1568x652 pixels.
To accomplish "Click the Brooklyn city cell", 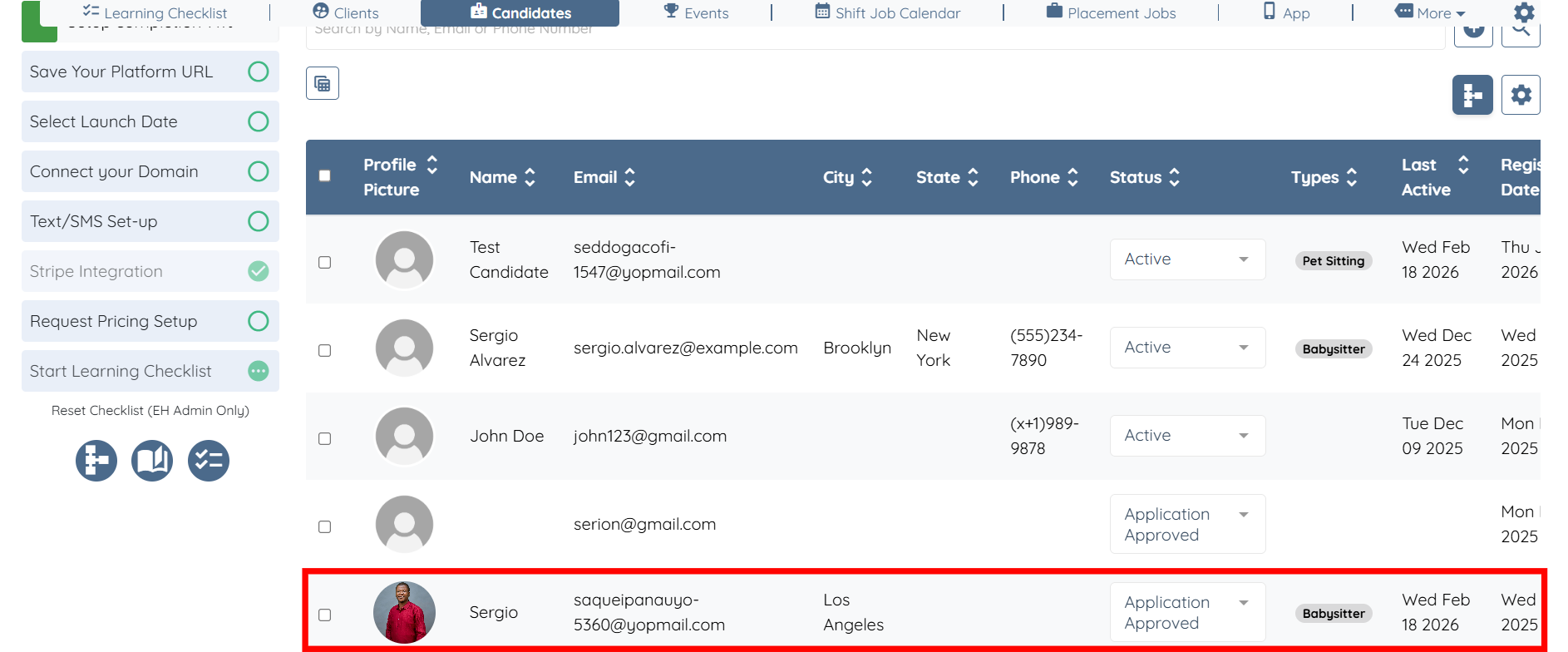I will [x=857, y=348].
